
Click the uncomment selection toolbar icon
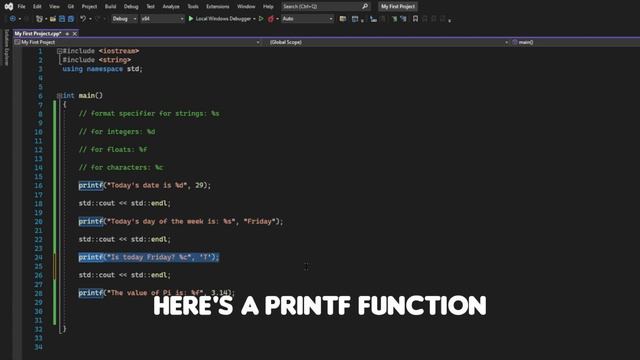click(x=403, y=19)
